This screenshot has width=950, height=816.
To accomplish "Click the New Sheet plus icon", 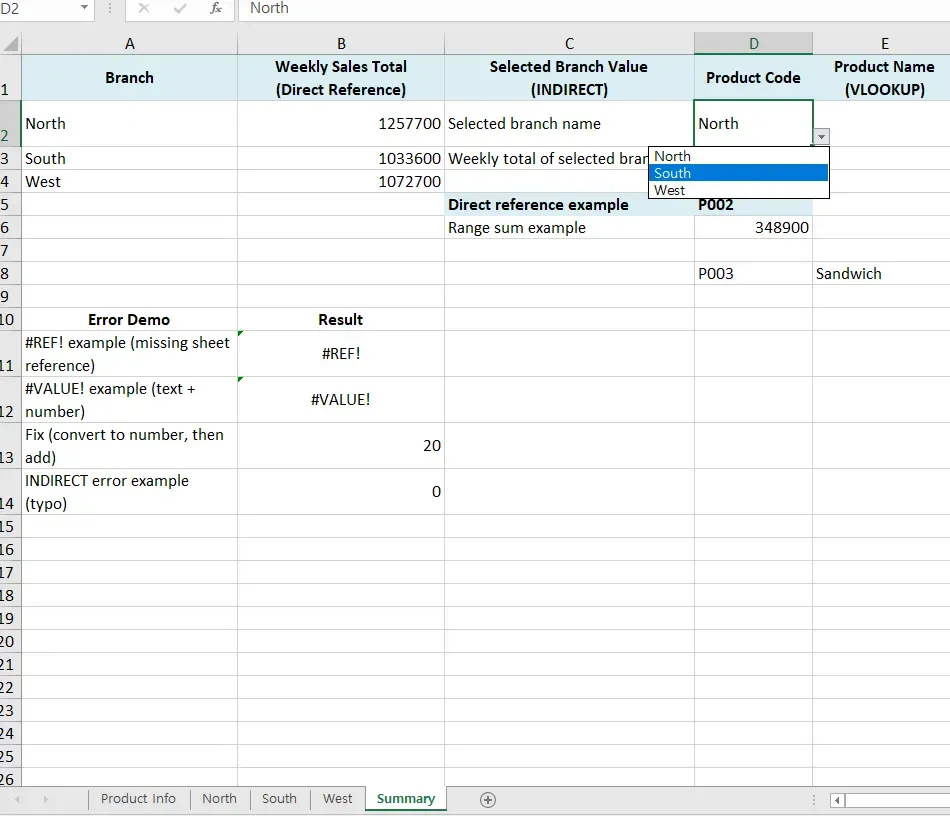I will 486,799.
